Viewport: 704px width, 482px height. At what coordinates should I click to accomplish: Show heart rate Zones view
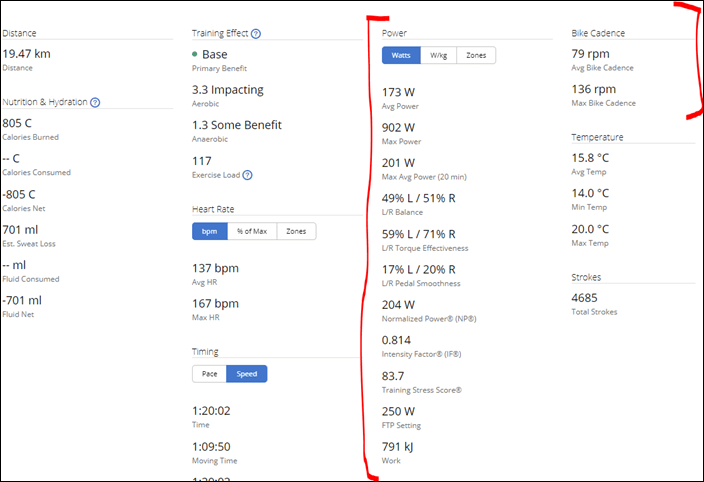(x=296, y=231)
